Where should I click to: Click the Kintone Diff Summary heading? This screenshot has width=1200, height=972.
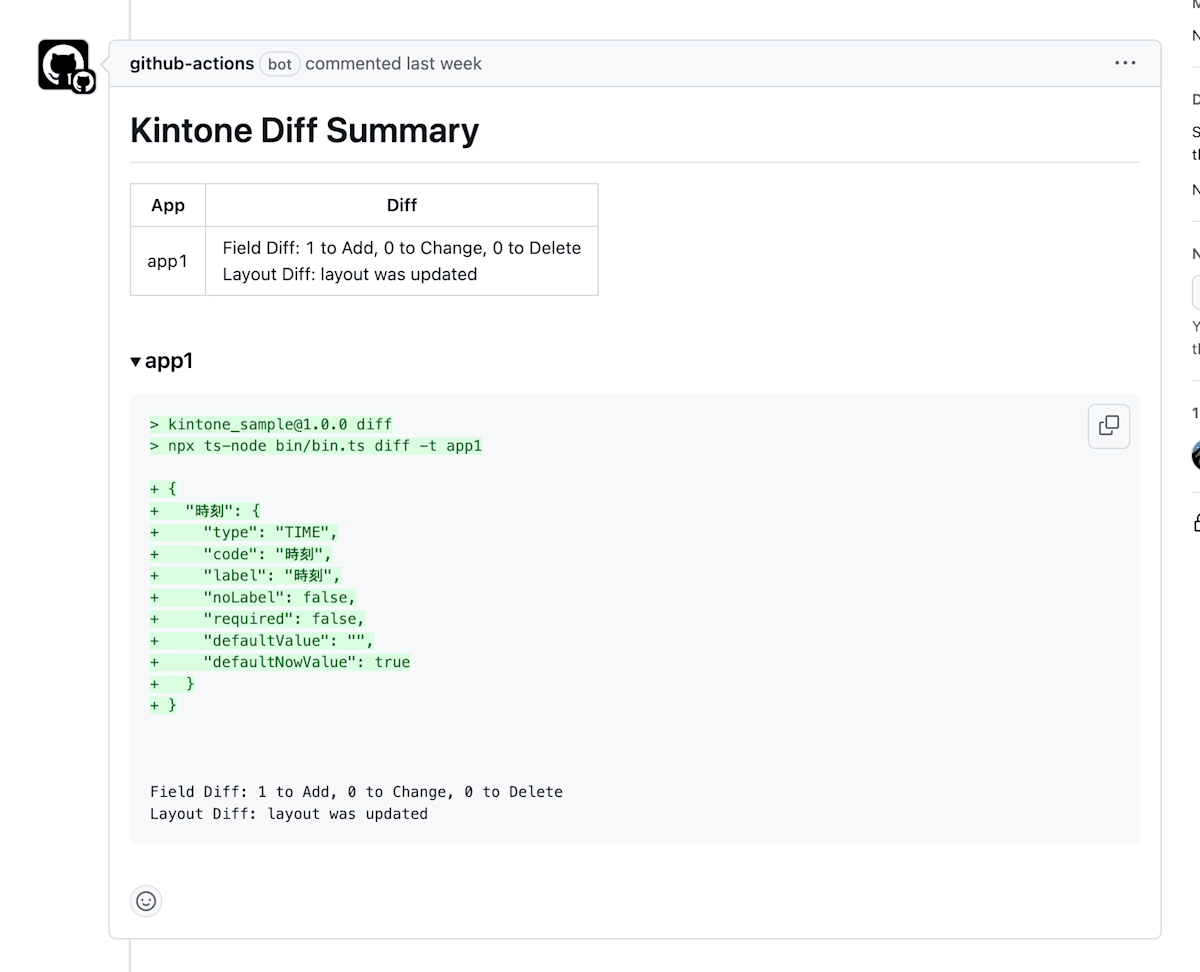coord(303,130)
